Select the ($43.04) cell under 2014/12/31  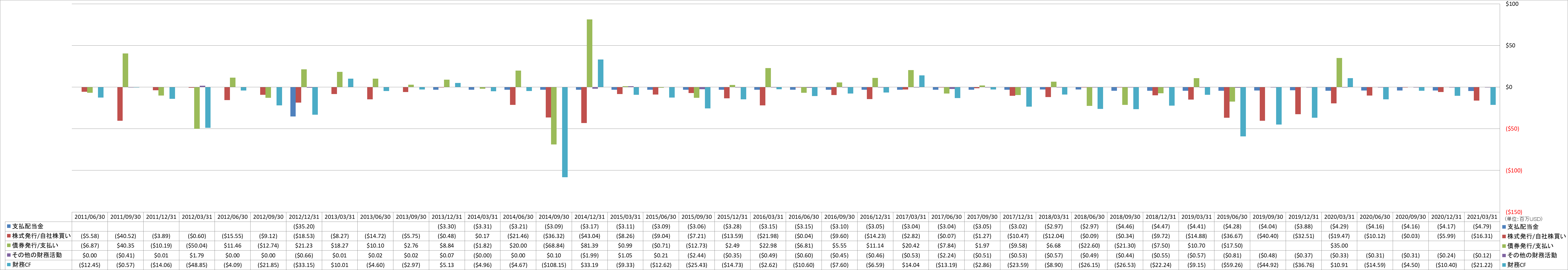(589, 236)
